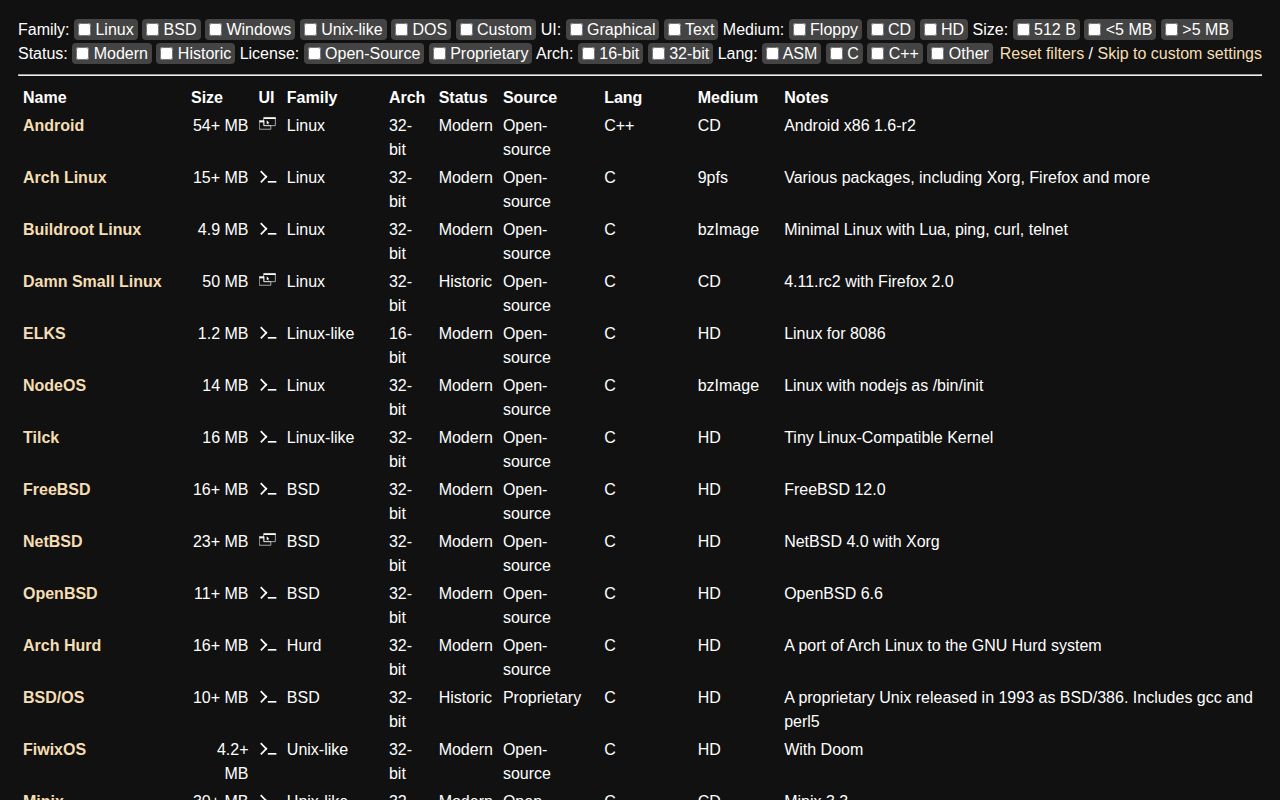The height and width of the screenshot is (800, 1280).
Task: Click the Reset filters link
Action: 1041,53
